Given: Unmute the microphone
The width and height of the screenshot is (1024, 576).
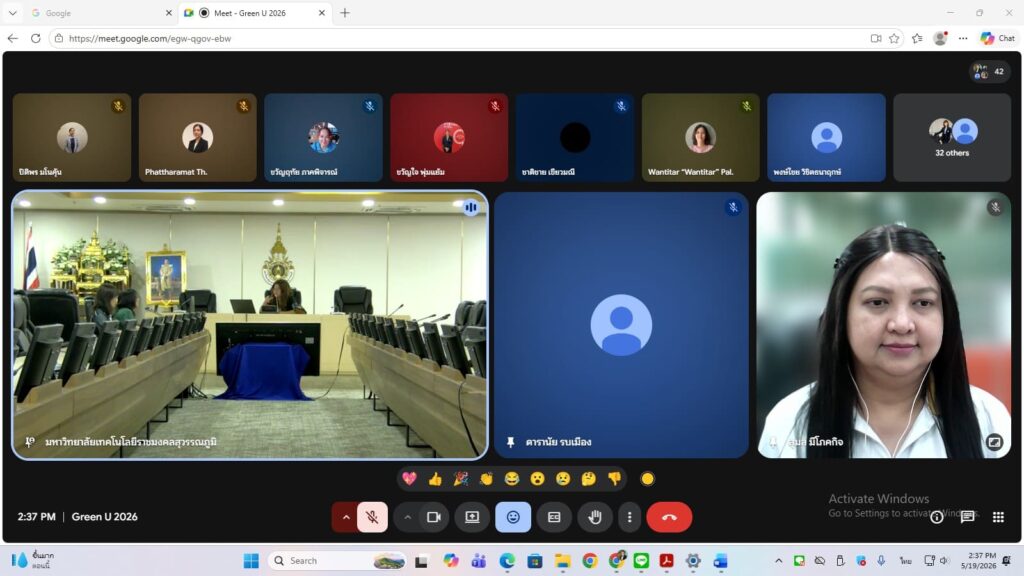Looking at the screenshot, I should point(372,517).
